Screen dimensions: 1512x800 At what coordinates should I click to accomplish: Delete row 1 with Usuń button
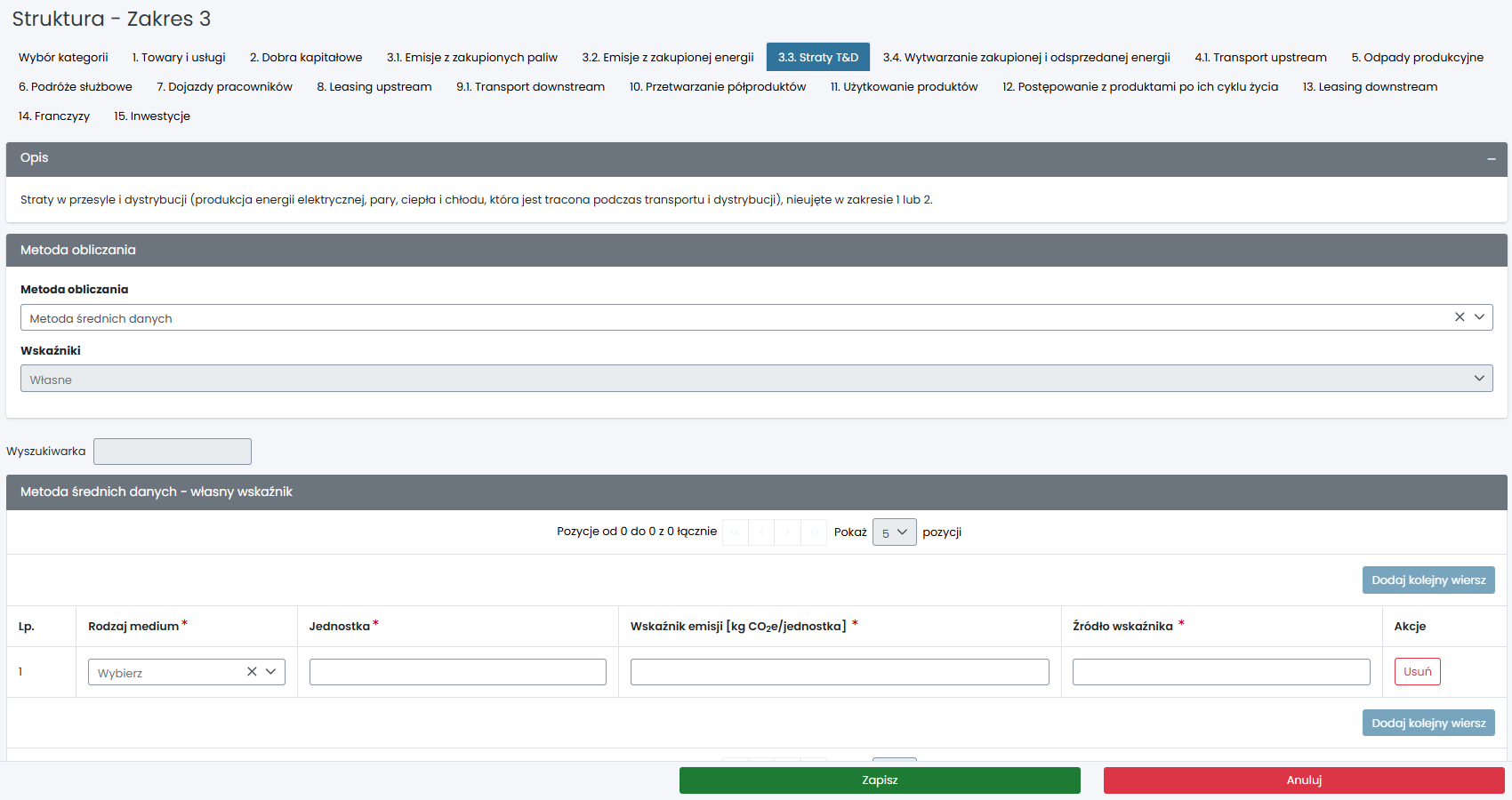[1417, 672]
